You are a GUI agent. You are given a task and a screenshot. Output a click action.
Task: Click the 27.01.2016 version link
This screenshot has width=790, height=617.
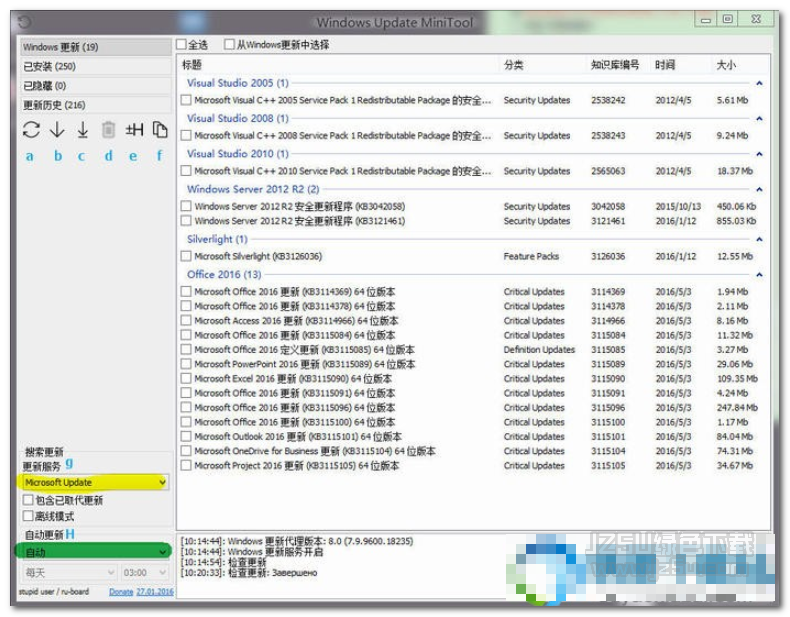(155, 592)
